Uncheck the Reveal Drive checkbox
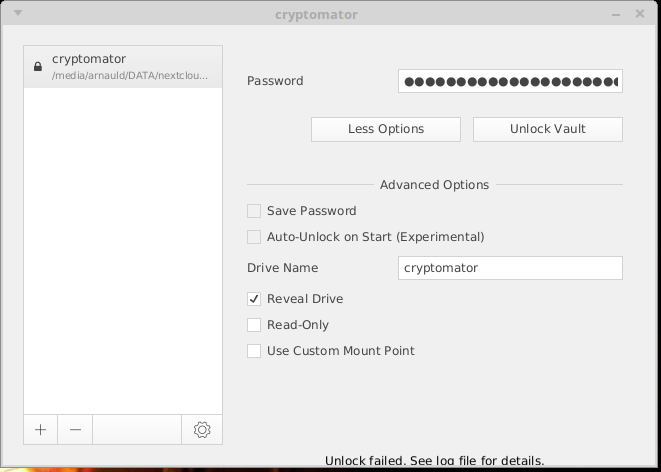Screen dimensions: 661x472 254,299
